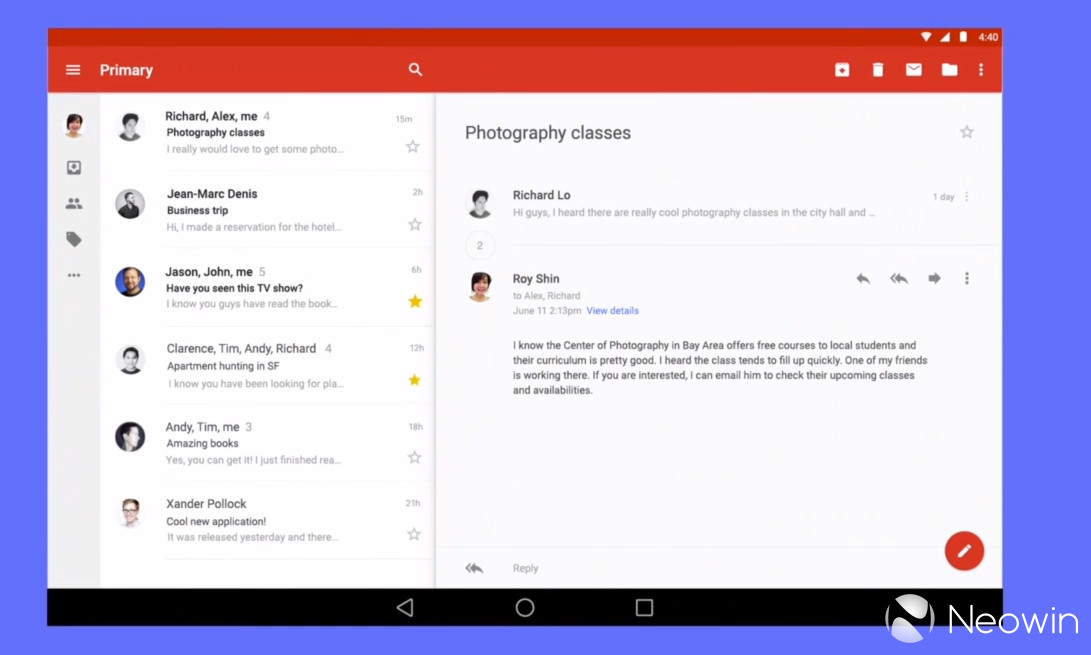Image resolution: width=1091 pixels, height=655 pixels.
Task: Expand the 2 collapsed messages
Action: [479, 245]
